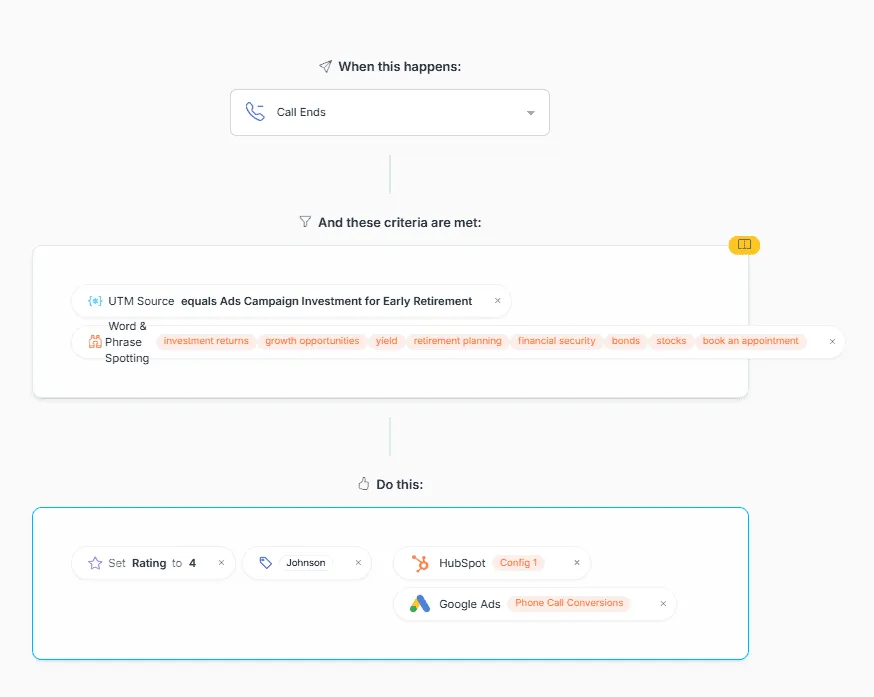The image size is (874, 697).
Task: Click the UTM Source equals criterion text
Action: 290,301
